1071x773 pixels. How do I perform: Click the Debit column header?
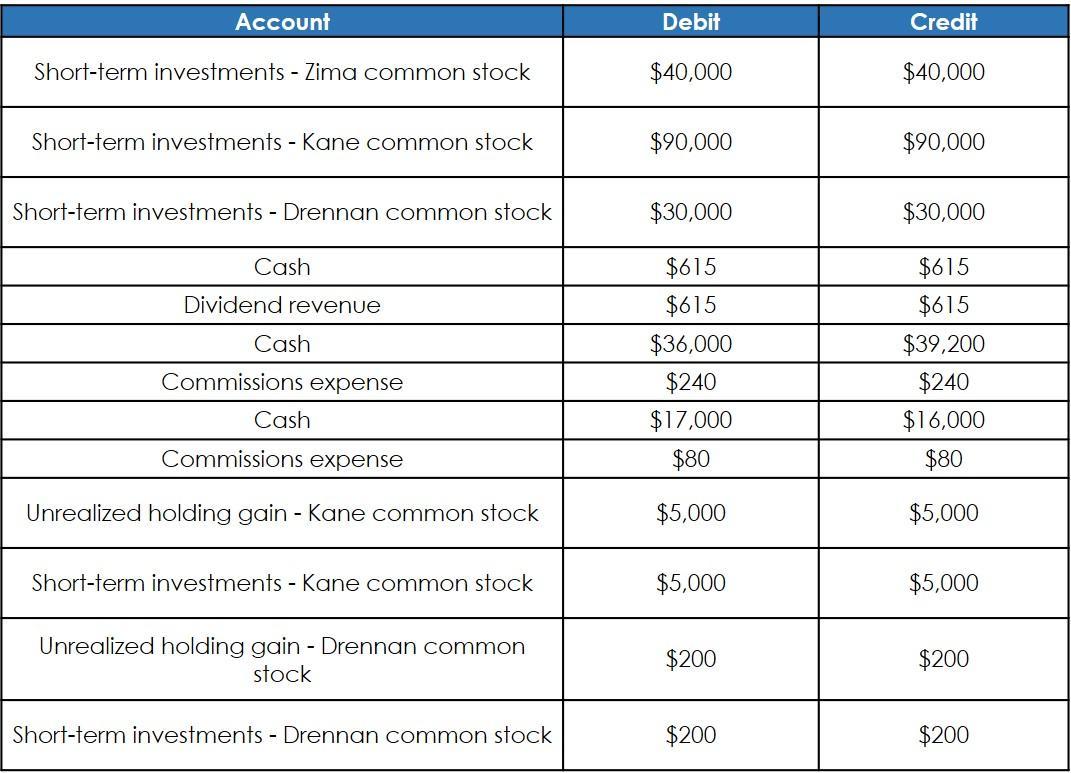[691, 21]
